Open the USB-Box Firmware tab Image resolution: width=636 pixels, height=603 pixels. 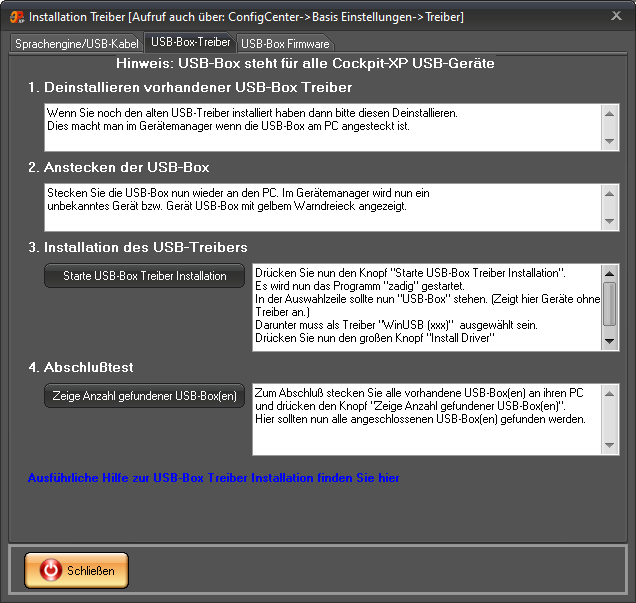click(x=284, y=44)
